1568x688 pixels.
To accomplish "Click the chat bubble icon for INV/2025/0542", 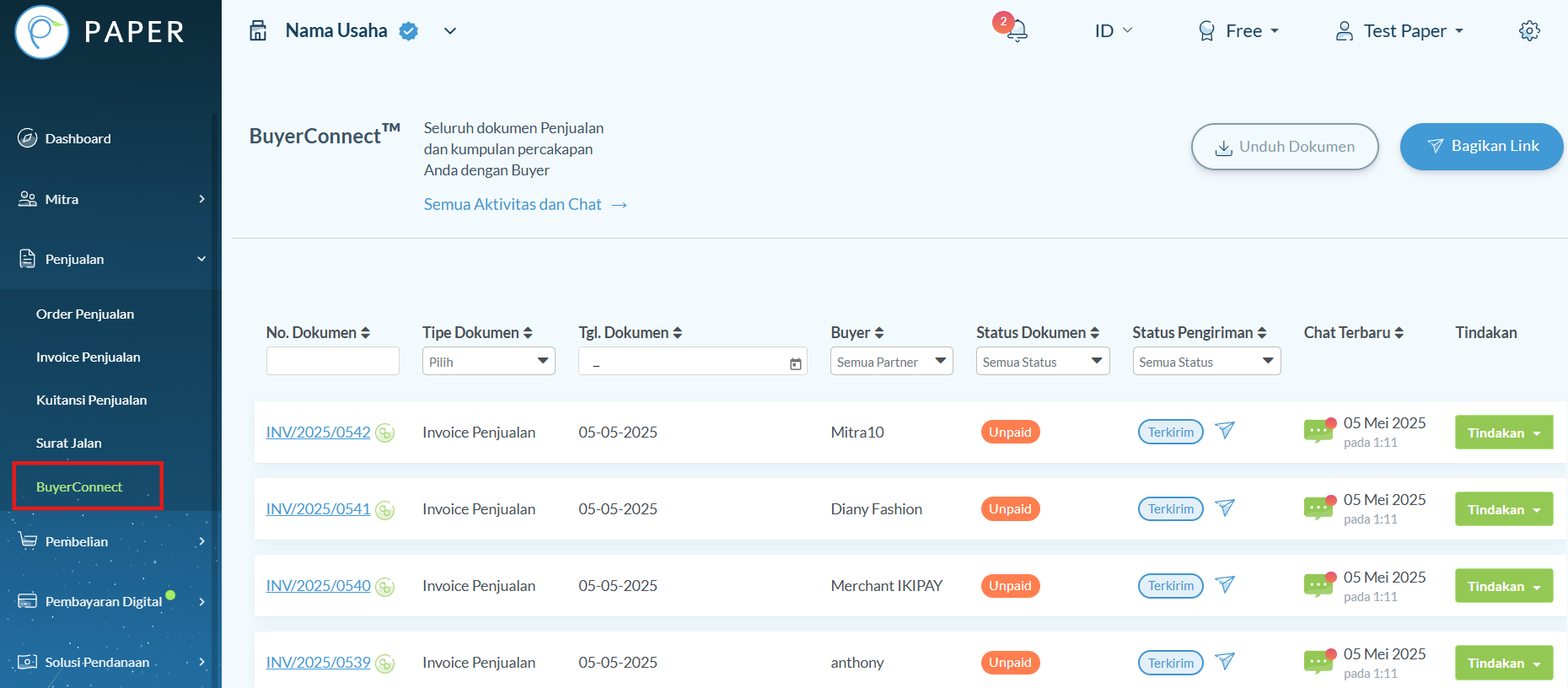I will pyautogui.click(x=1318, y=432).
